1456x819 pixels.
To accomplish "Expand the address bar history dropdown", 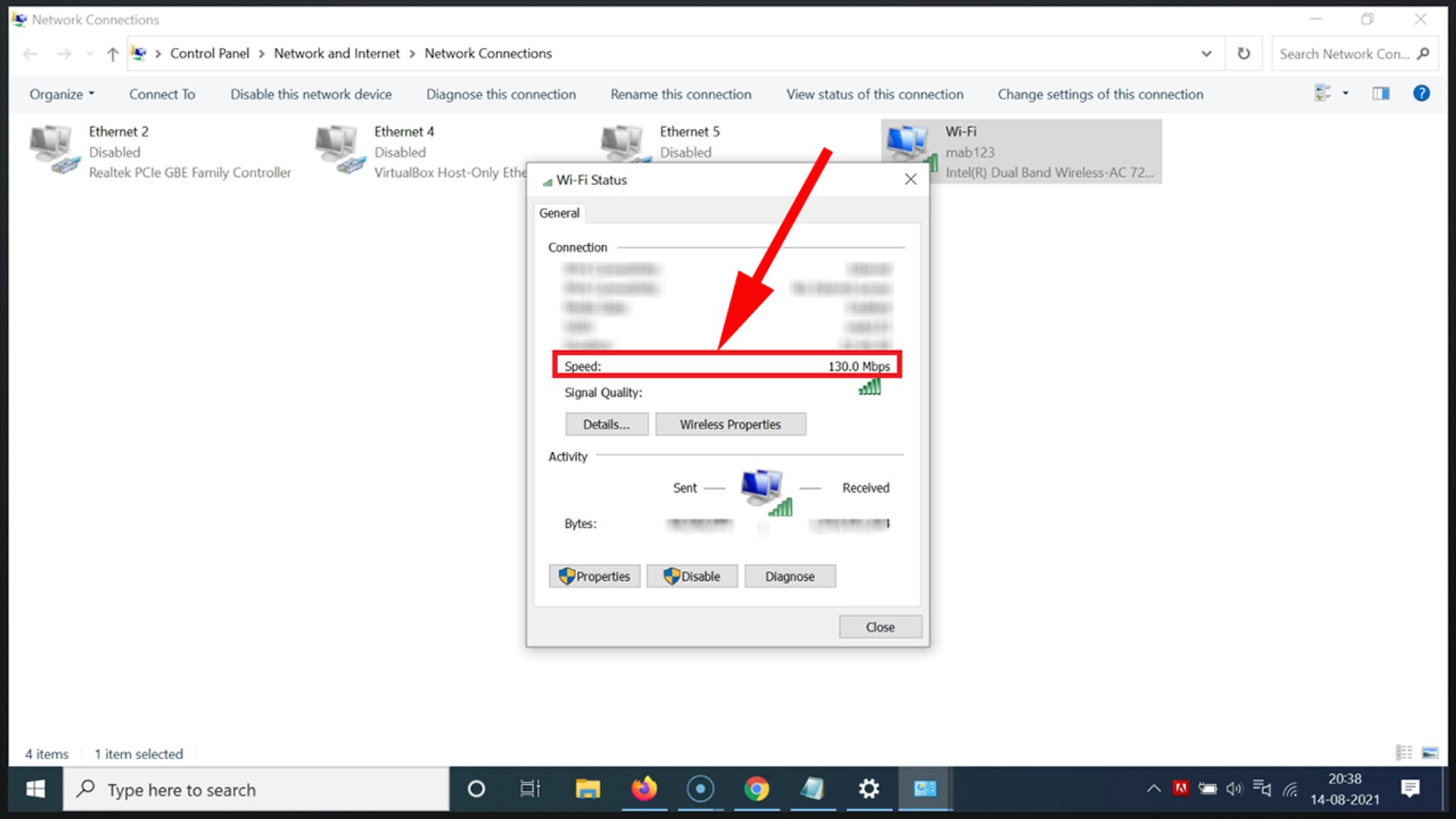I will click(1205, 53).
